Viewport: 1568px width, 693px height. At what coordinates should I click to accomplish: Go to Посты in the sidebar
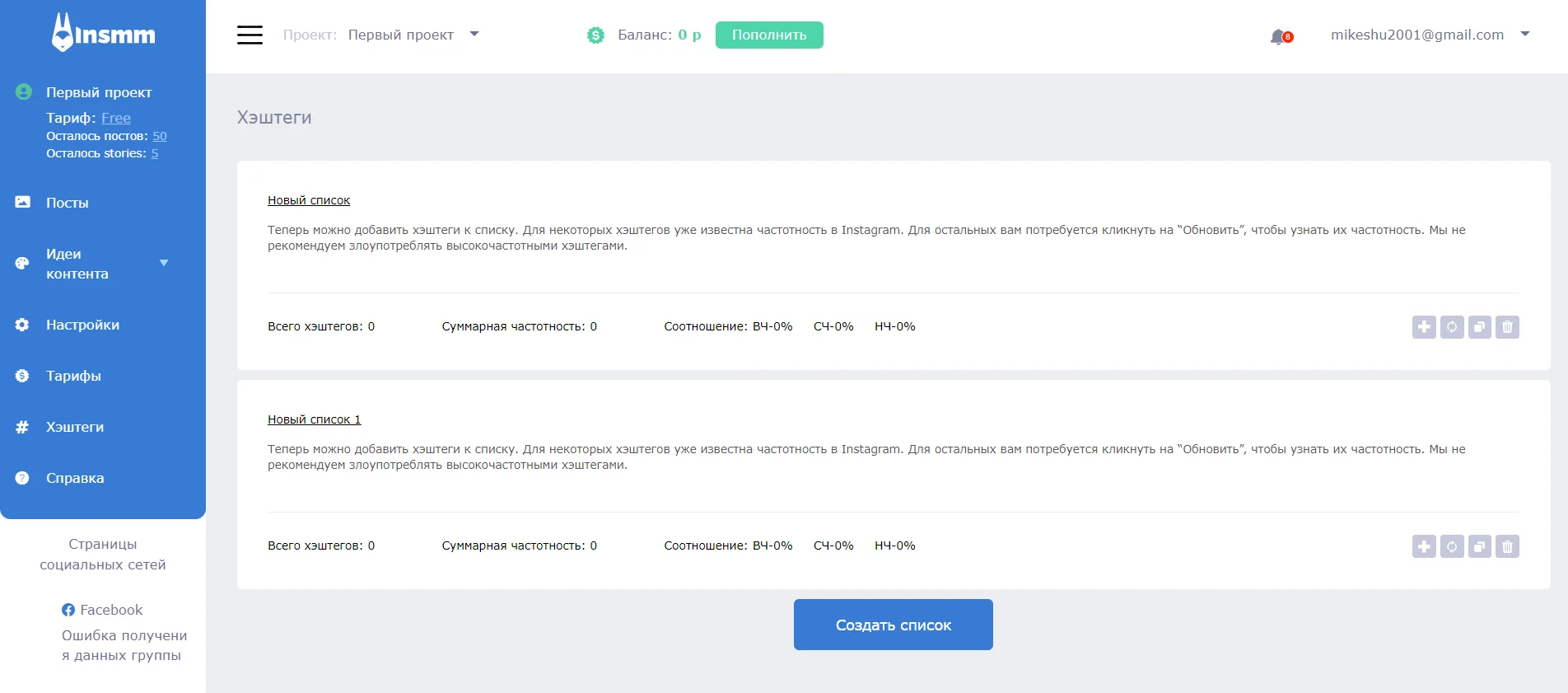pyautogui.click(x=67, y=203)
